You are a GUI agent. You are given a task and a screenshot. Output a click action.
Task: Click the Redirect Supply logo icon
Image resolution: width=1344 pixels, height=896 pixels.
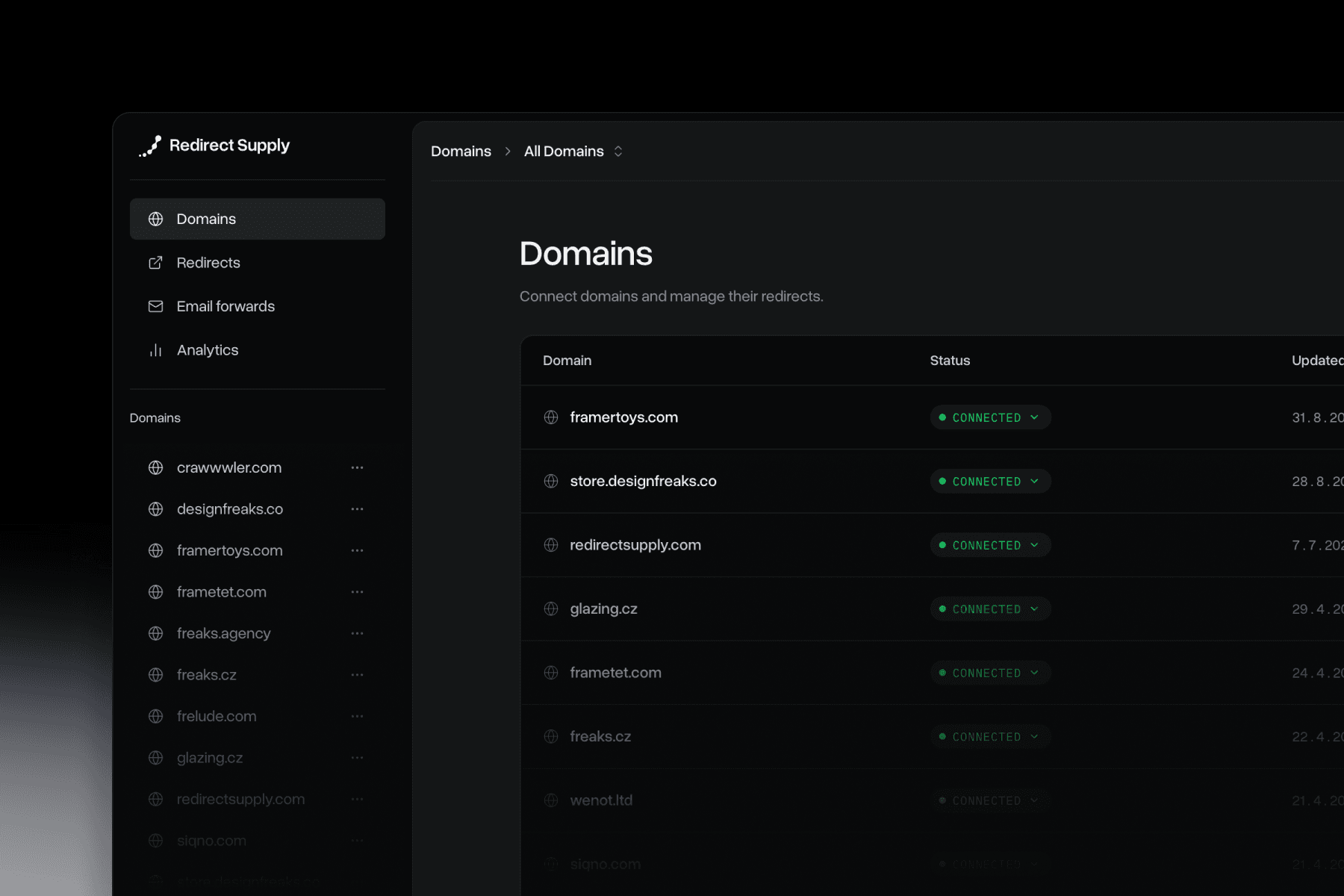pos(150,146)
